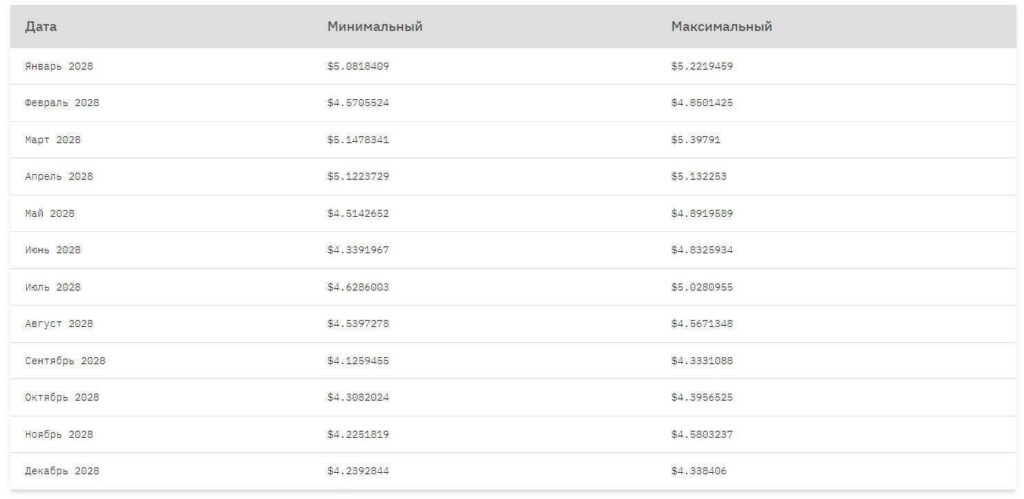
Task: Select the Октябрь 2028 row label
Action: click(x=62, y=397)
